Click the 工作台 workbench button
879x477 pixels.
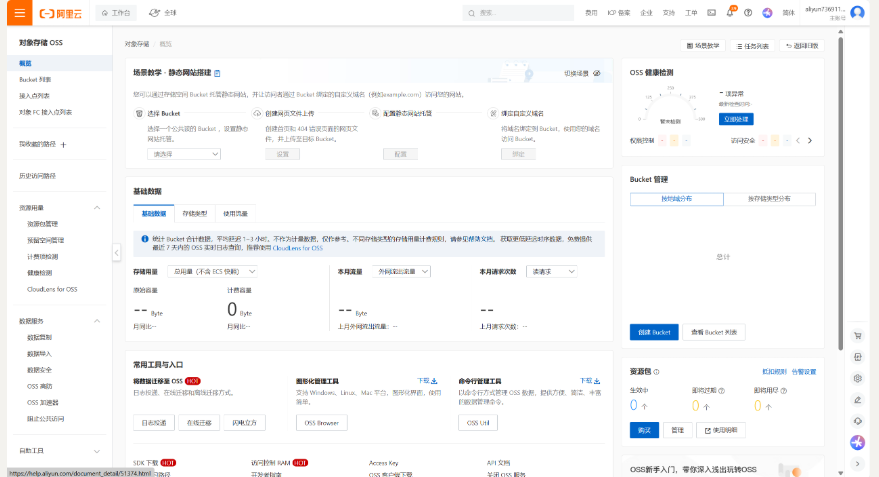(x=116, y=12)
